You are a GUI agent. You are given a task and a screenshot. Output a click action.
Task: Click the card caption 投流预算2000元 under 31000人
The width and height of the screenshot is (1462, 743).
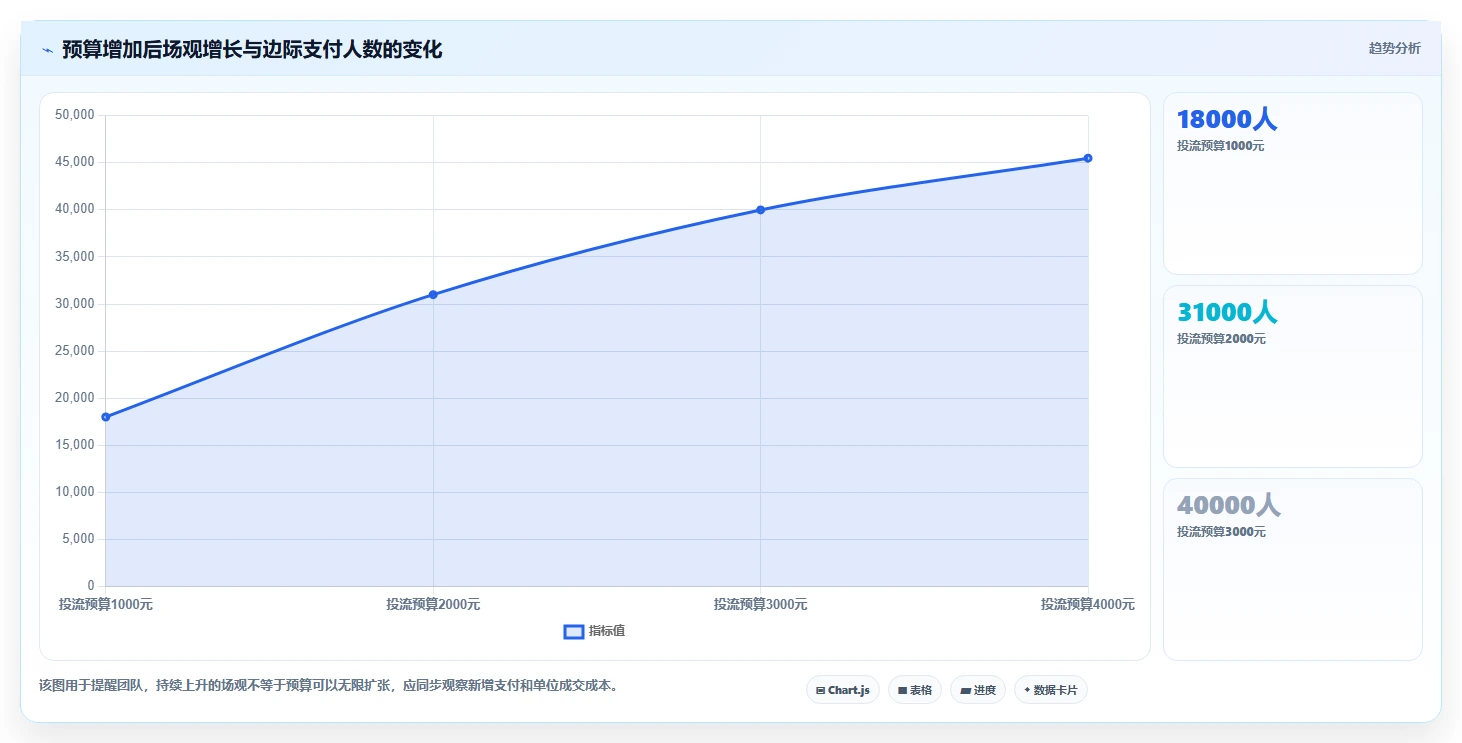click(1221, 339)
